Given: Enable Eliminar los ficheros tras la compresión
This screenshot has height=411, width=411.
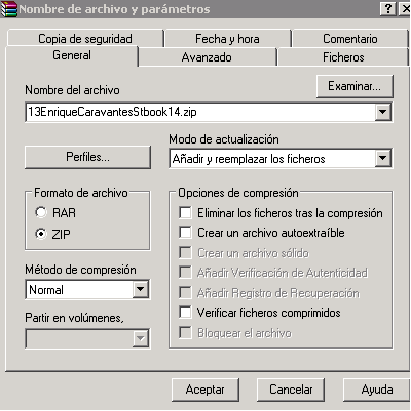Looking at the screenshot, I should coord(185,212).
